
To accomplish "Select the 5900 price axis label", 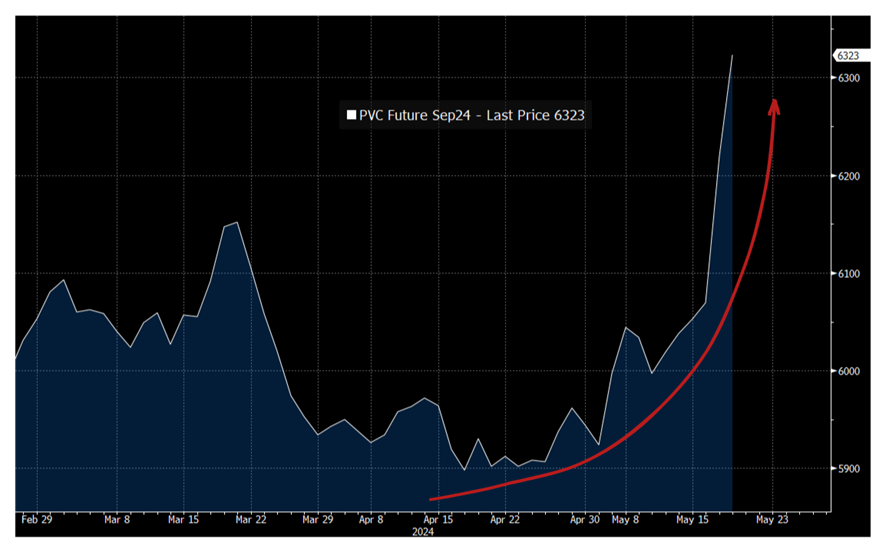I will coord(849,469).
